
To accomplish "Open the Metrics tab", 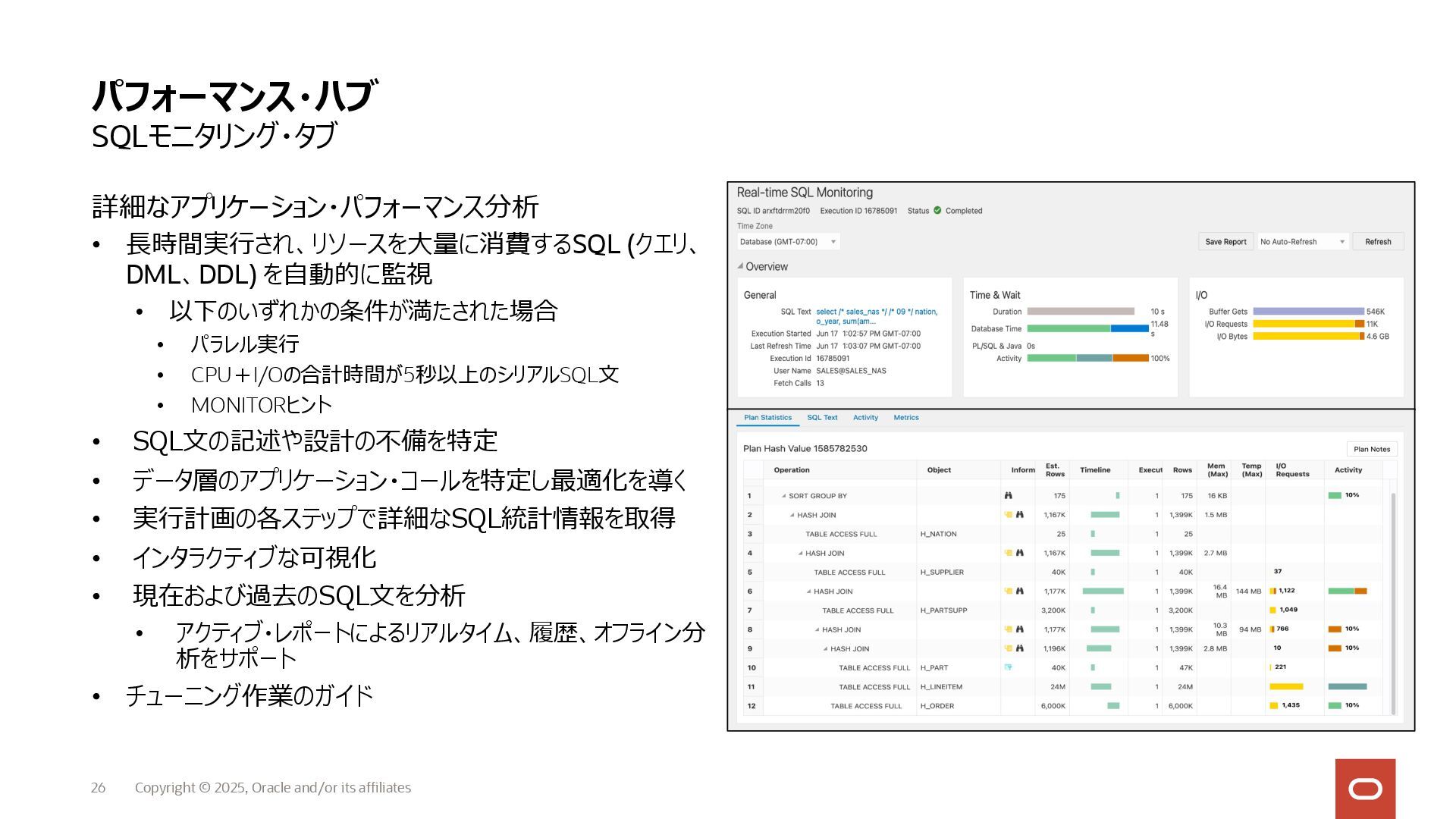I will click(x=906, y=418).
